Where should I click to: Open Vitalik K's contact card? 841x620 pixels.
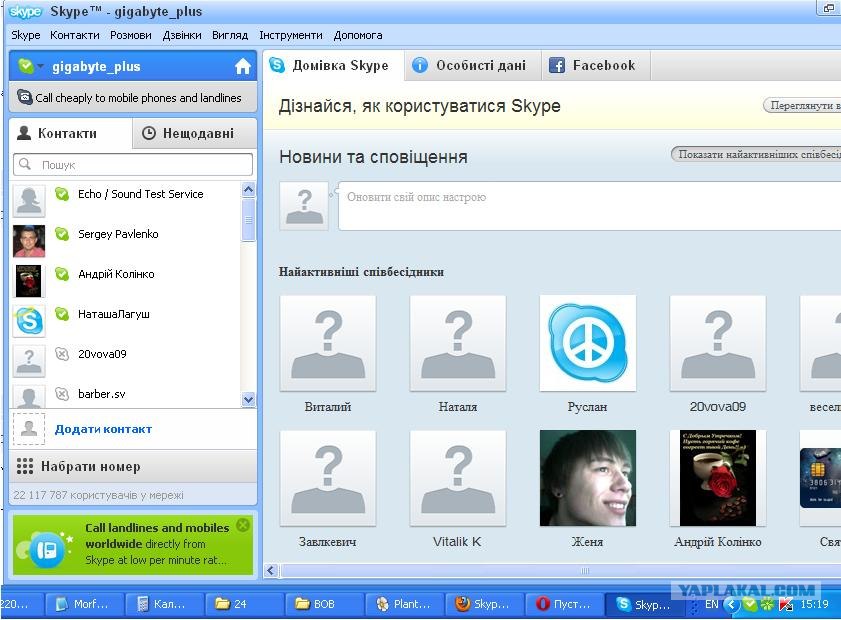458,478
